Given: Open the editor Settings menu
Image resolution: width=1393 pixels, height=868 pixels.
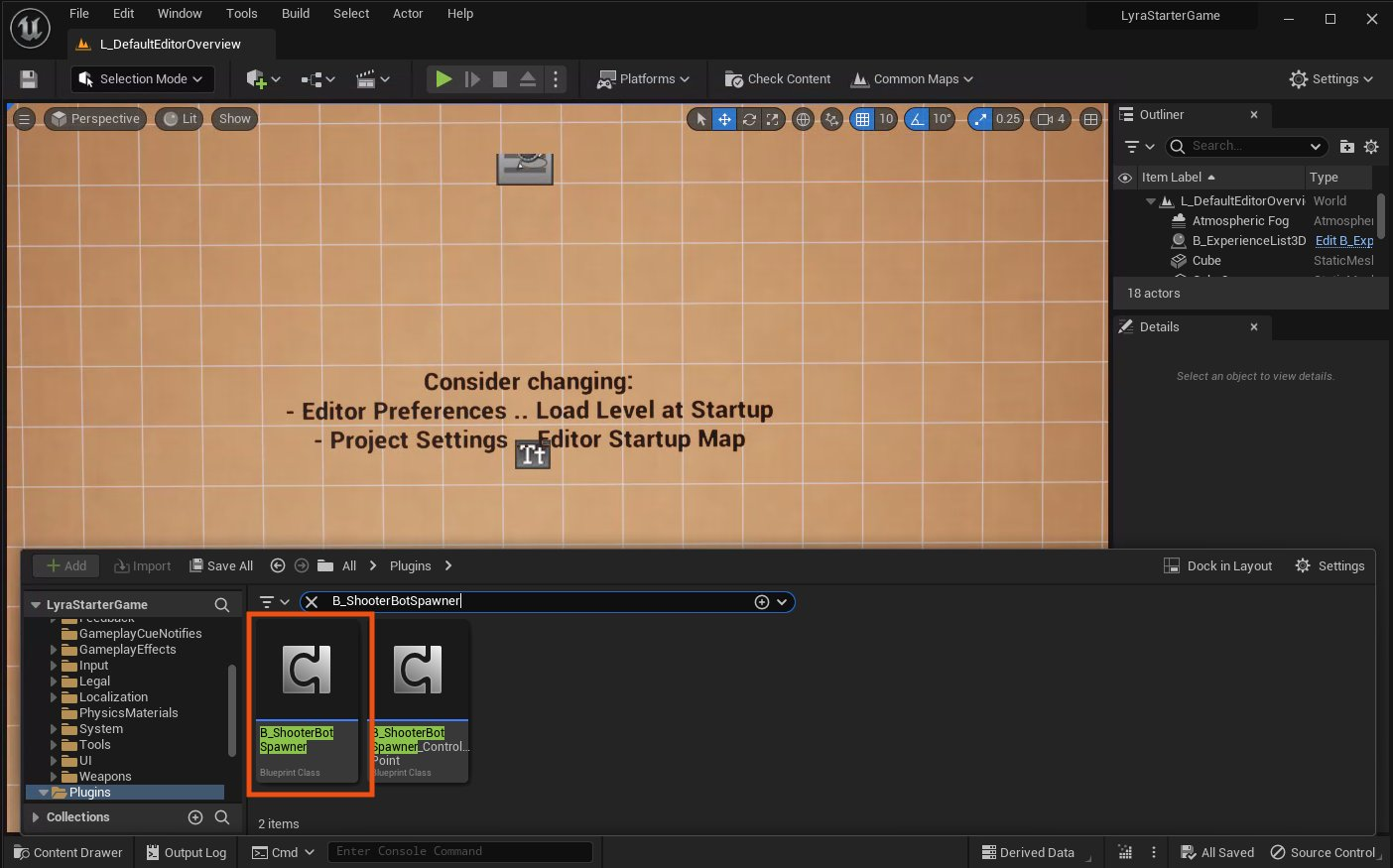Looking at the screenshot, I should coord(1330,79).
